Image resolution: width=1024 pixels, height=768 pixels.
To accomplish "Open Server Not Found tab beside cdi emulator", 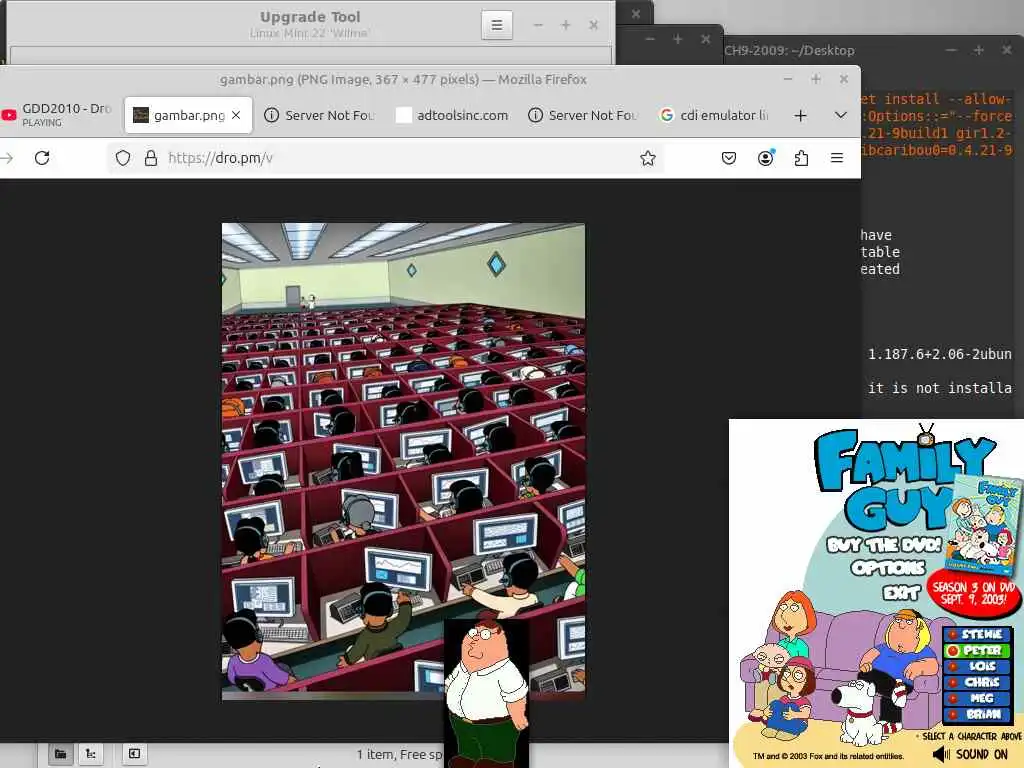I will [x=584, y=116].
